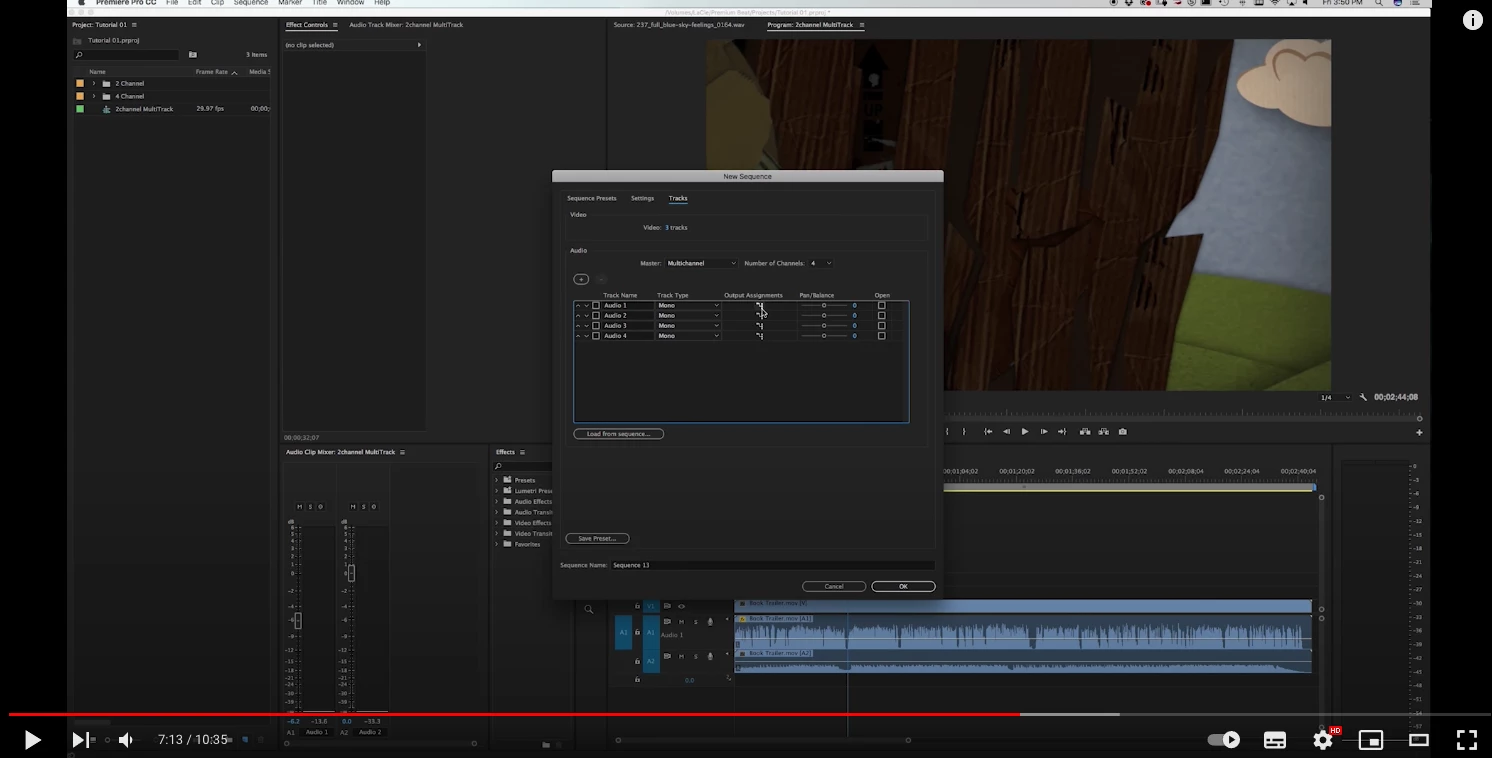Switch to Sequence Presets tab
The width and height of the screenshot is (1492, 758).
pyautogui.click(x=592, y=198)
